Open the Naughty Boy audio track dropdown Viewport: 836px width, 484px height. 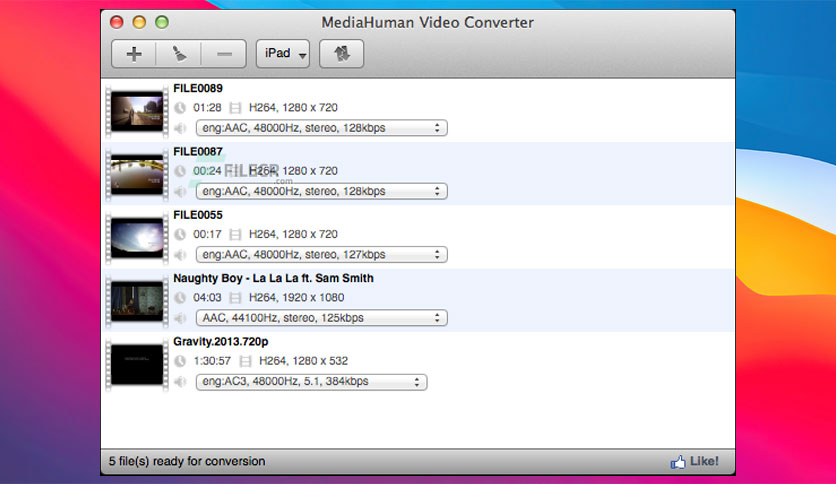click(321, 318)
